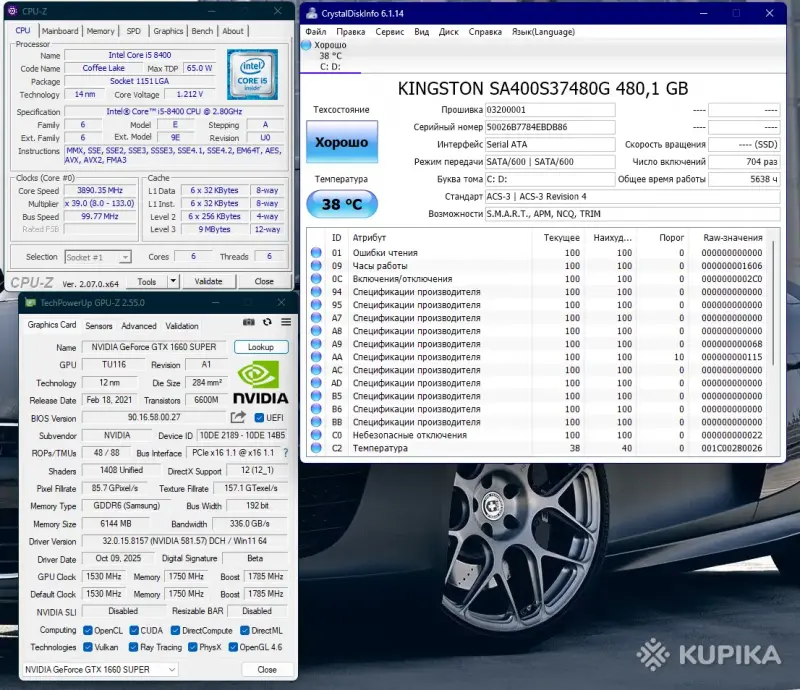Click the Driver Version field in GPU-Z

pyautogui.click(x=185, y=541)
